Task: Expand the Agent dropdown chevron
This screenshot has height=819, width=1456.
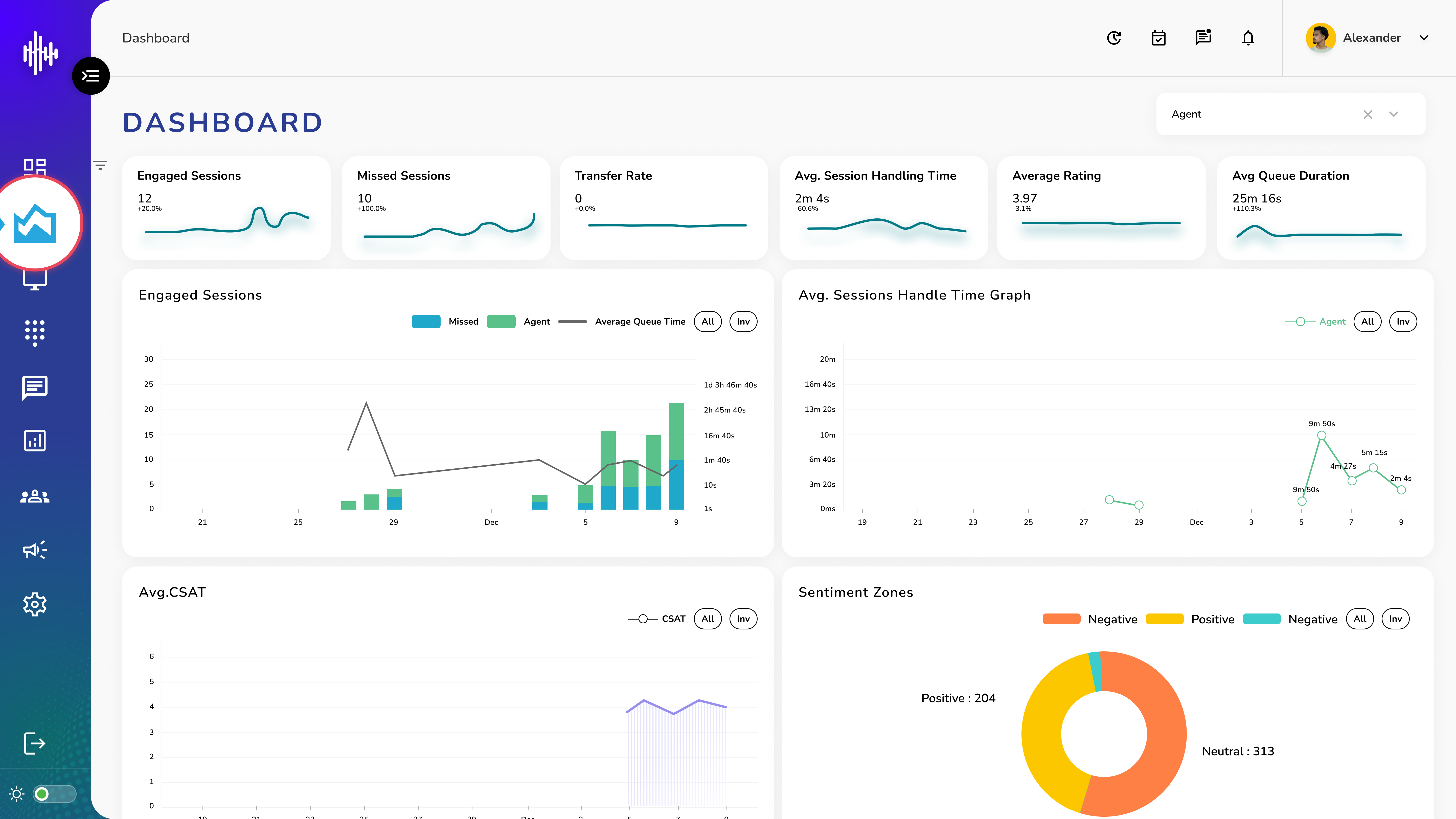Action: pos(1394,114)
